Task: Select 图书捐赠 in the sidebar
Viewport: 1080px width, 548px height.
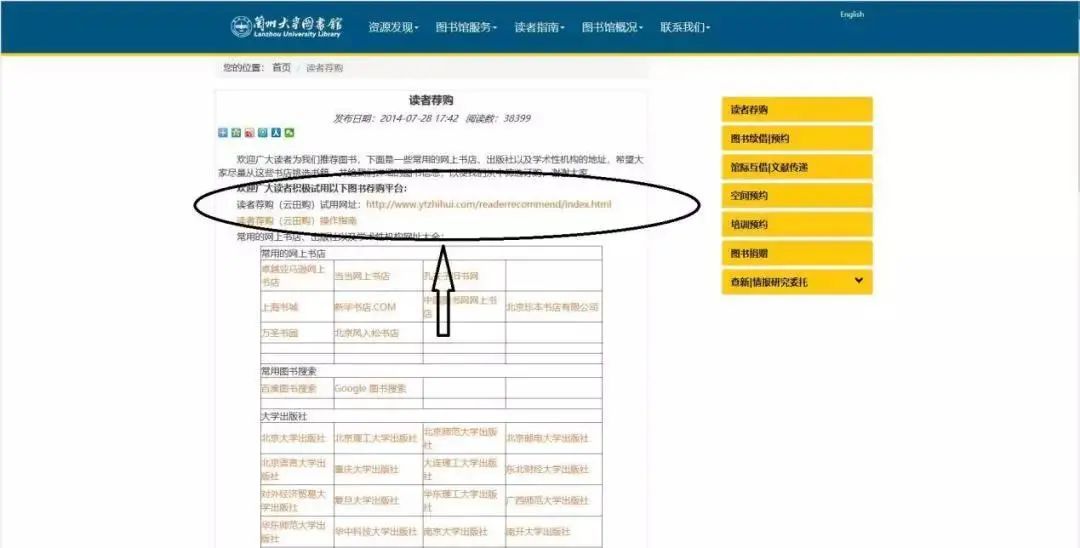Action: [x=797, y=253]
